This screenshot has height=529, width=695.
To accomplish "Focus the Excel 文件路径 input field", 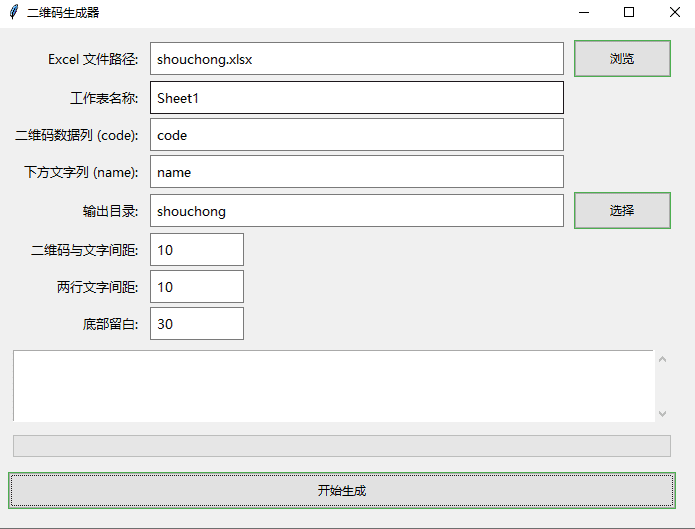I will [x=357, y=59].
